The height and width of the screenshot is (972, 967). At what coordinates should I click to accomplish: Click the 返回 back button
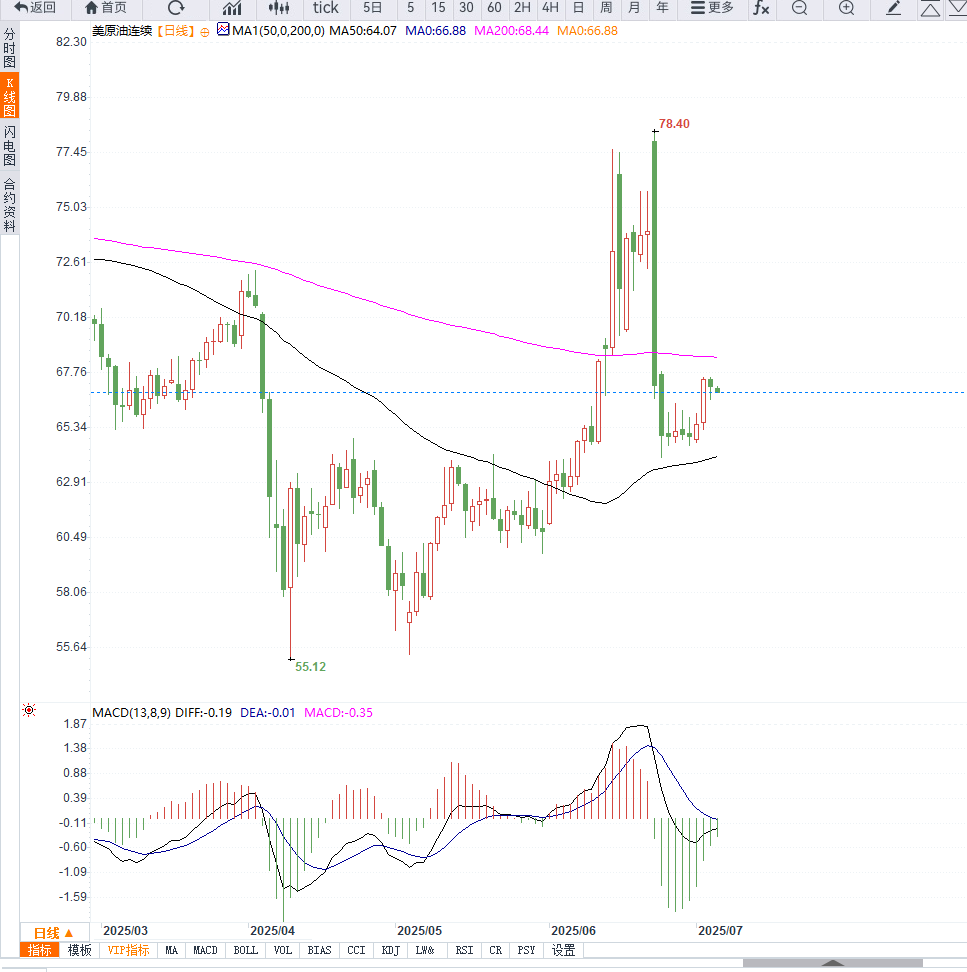click(x=35, y=8)
